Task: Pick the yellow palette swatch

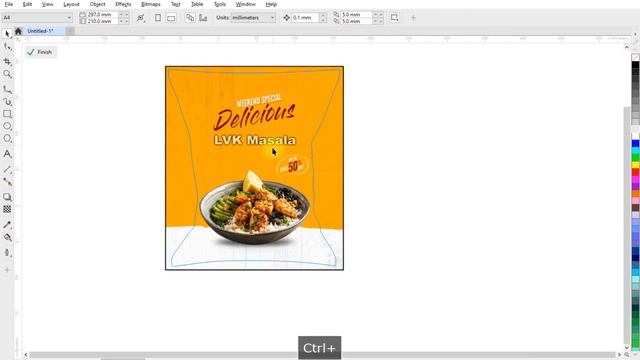Action: coord(636,165)
